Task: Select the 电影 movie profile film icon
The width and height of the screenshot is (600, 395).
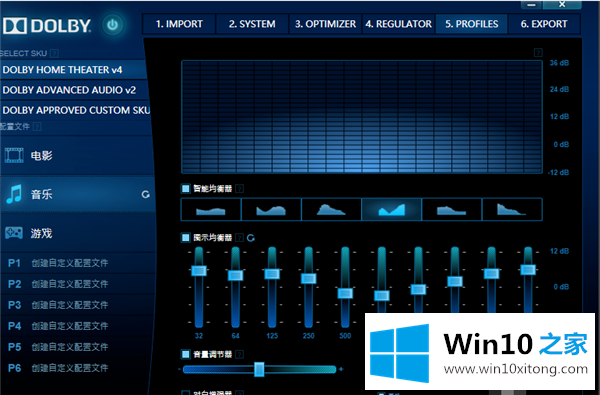Action: [x=14, y=155]
